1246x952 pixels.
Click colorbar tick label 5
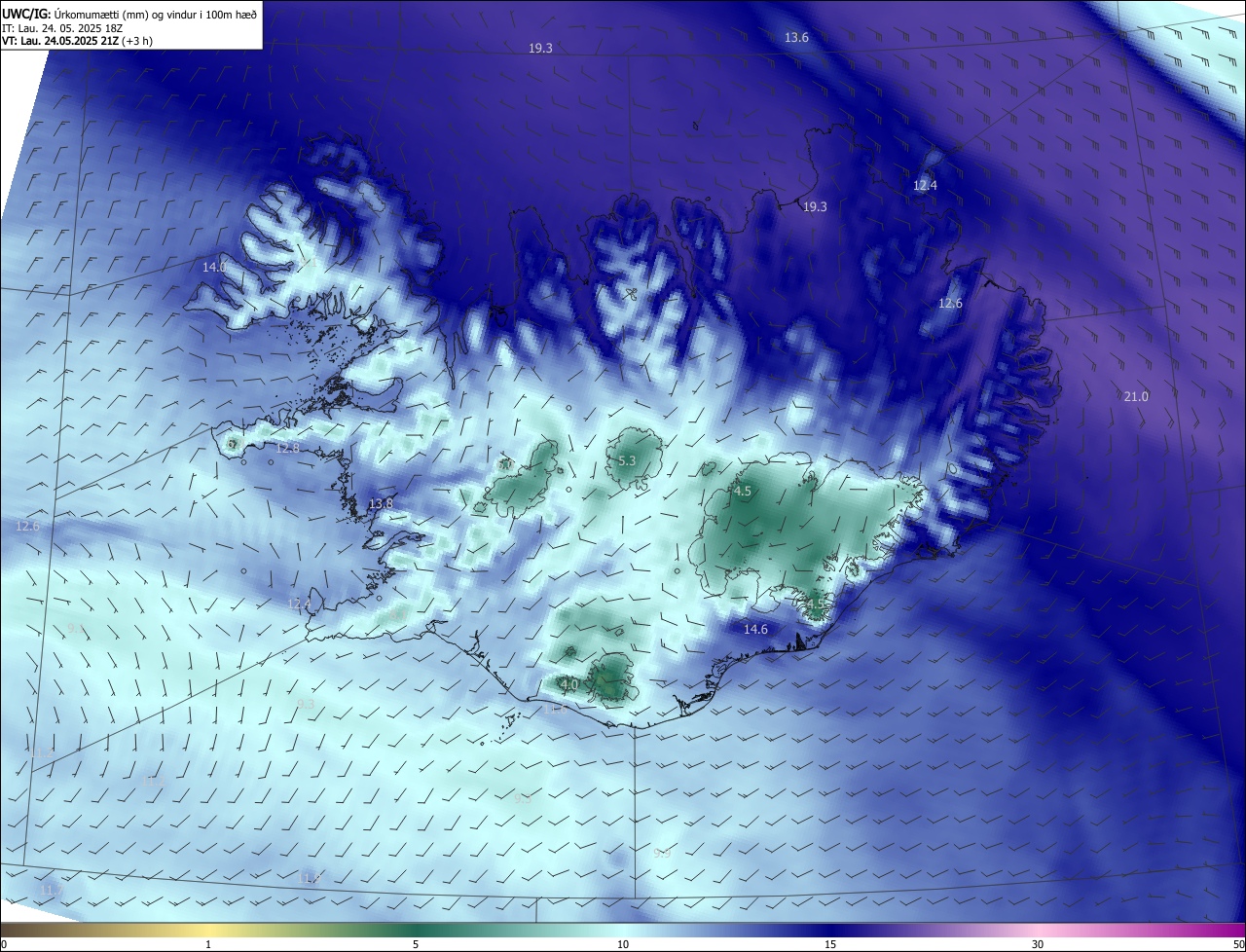pos(416,944)
